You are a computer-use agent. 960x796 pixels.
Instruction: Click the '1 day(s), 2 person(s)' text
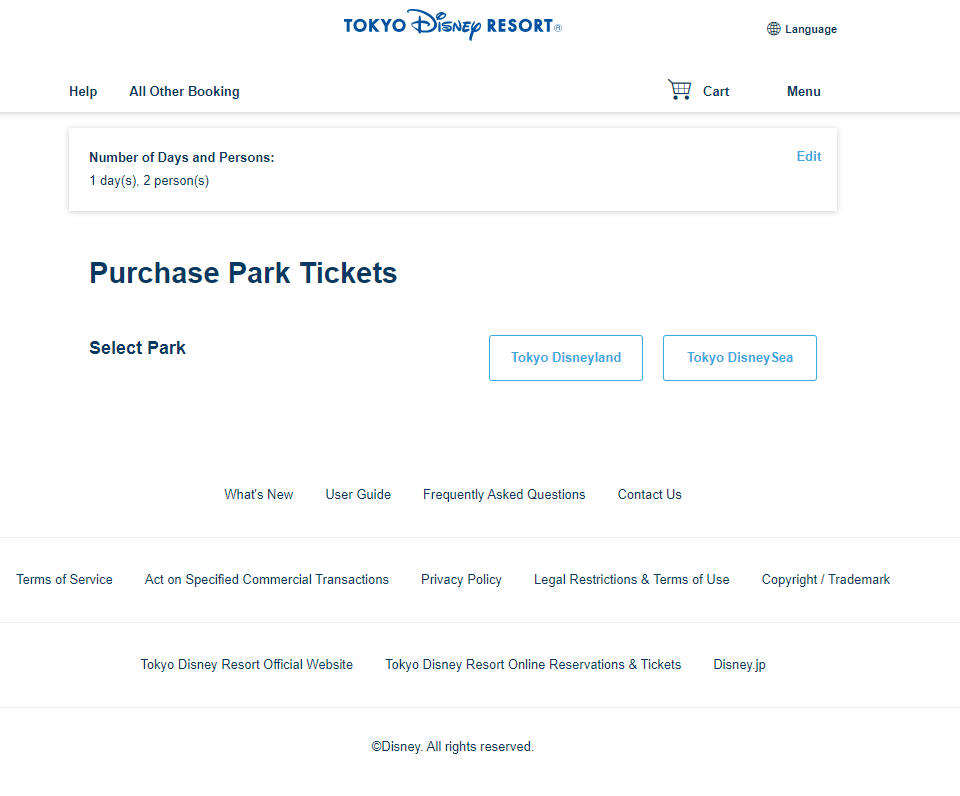[149, 181]
